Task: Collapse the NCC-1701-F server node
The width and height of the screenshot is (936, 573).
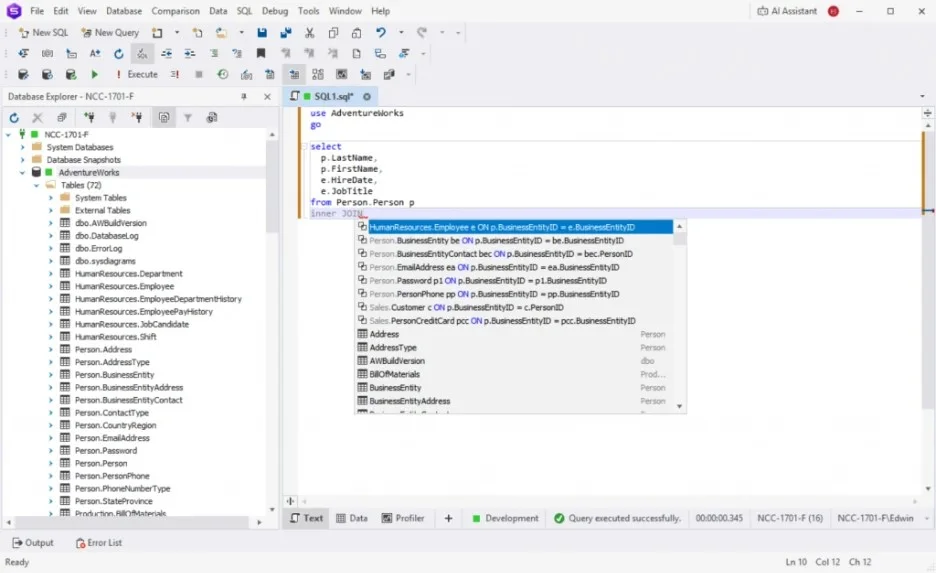Action: pyautogui.click(x=8, y=135)
